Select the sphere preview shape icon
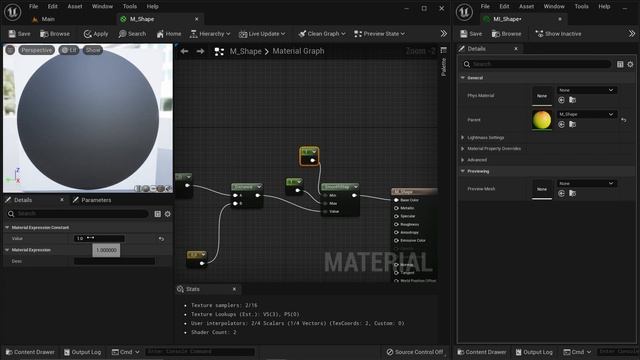Image resolution: width=640 pixels, height=360 pixels. [145, 189]
